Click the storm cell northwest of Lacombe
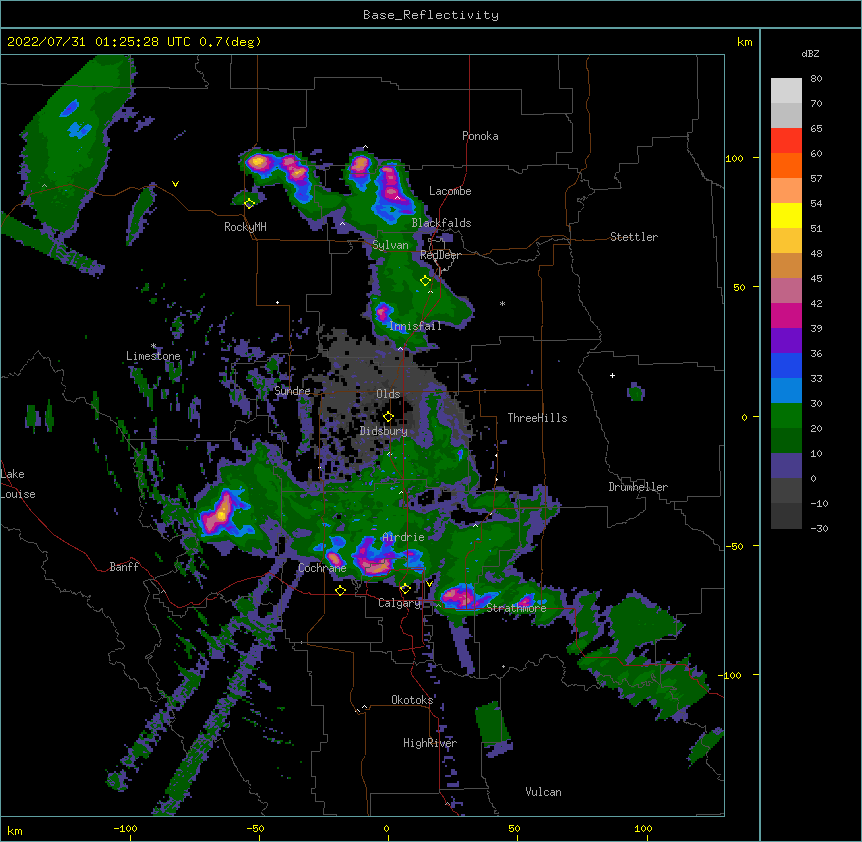 [x=391, y=188]
